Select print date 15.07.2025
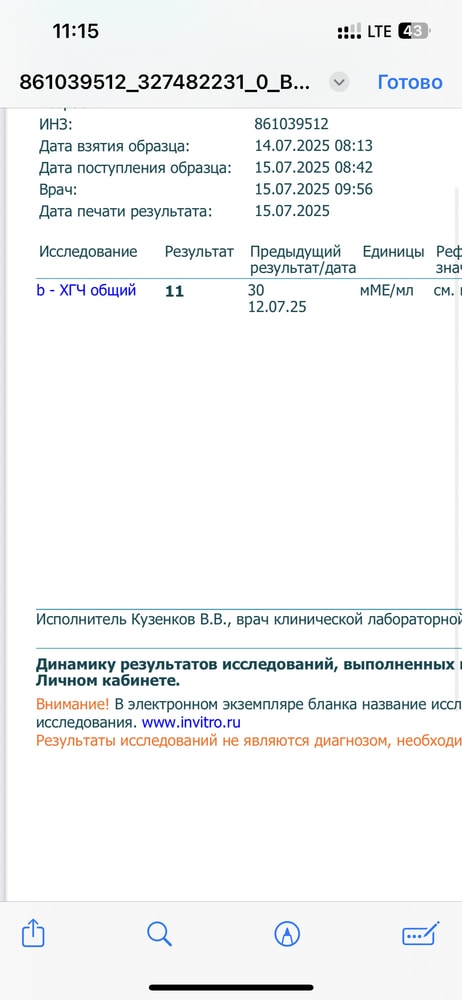Image resolution: width=462 pixels, height=1000 pixels. click(x=292, y=211)
